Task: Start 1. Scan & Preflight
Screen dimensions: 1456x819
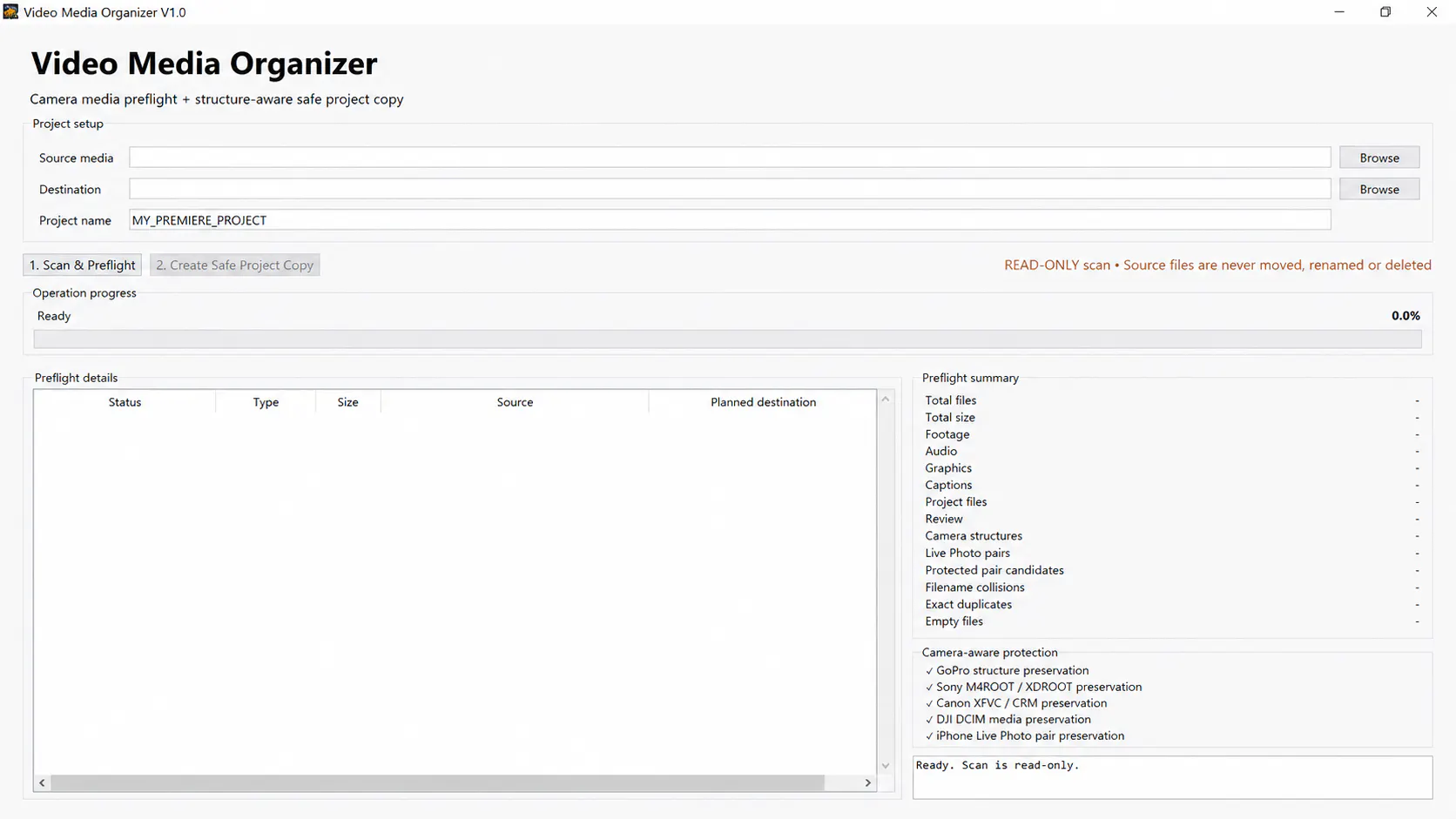Action: 83,265
